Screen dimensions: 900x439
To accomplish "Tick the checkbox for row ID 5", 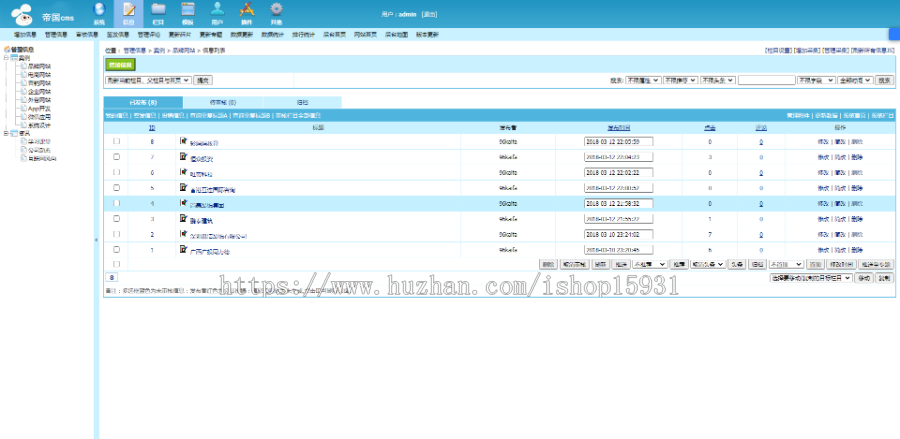I will [x=117, y=187].
